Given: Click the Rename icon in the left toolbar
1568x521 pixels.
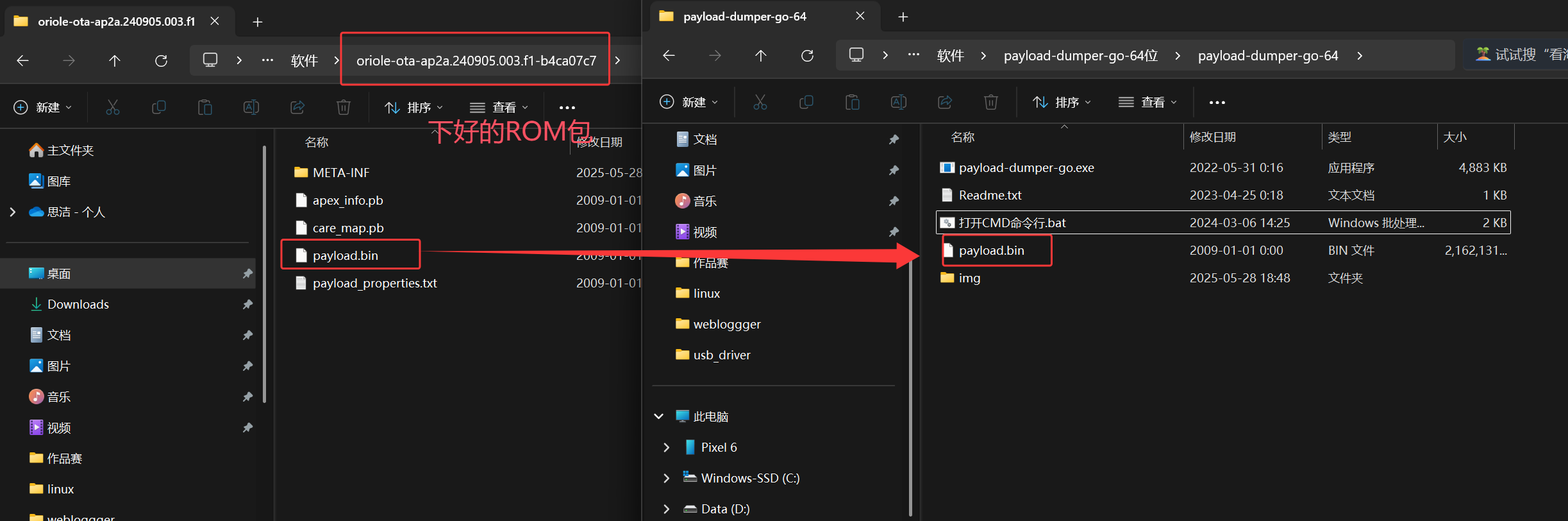Looking at the screenshot, I should [x=251, y=107].
